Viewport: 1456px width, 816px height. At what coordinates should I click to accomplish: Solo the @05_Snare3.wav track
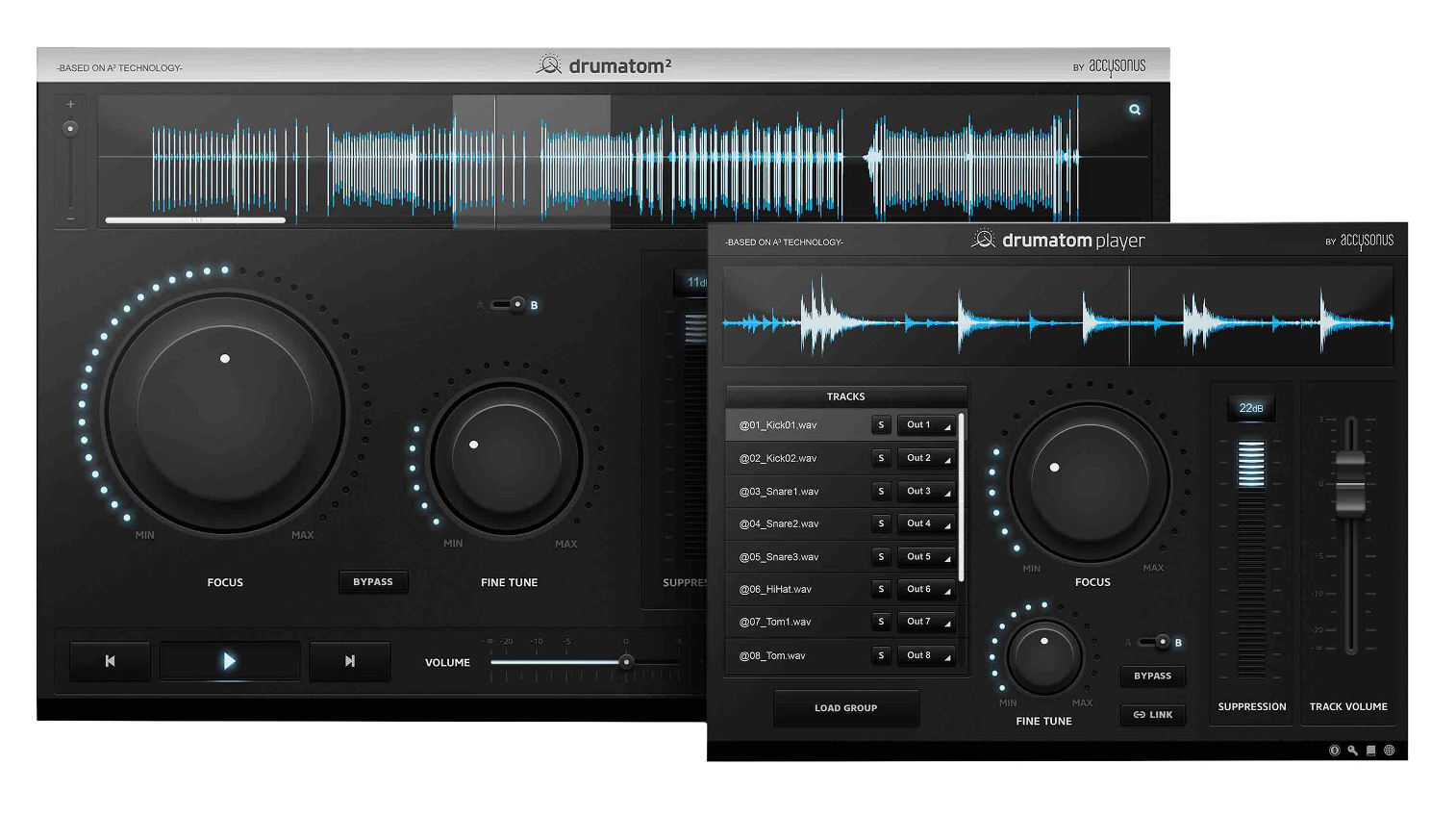881,557
